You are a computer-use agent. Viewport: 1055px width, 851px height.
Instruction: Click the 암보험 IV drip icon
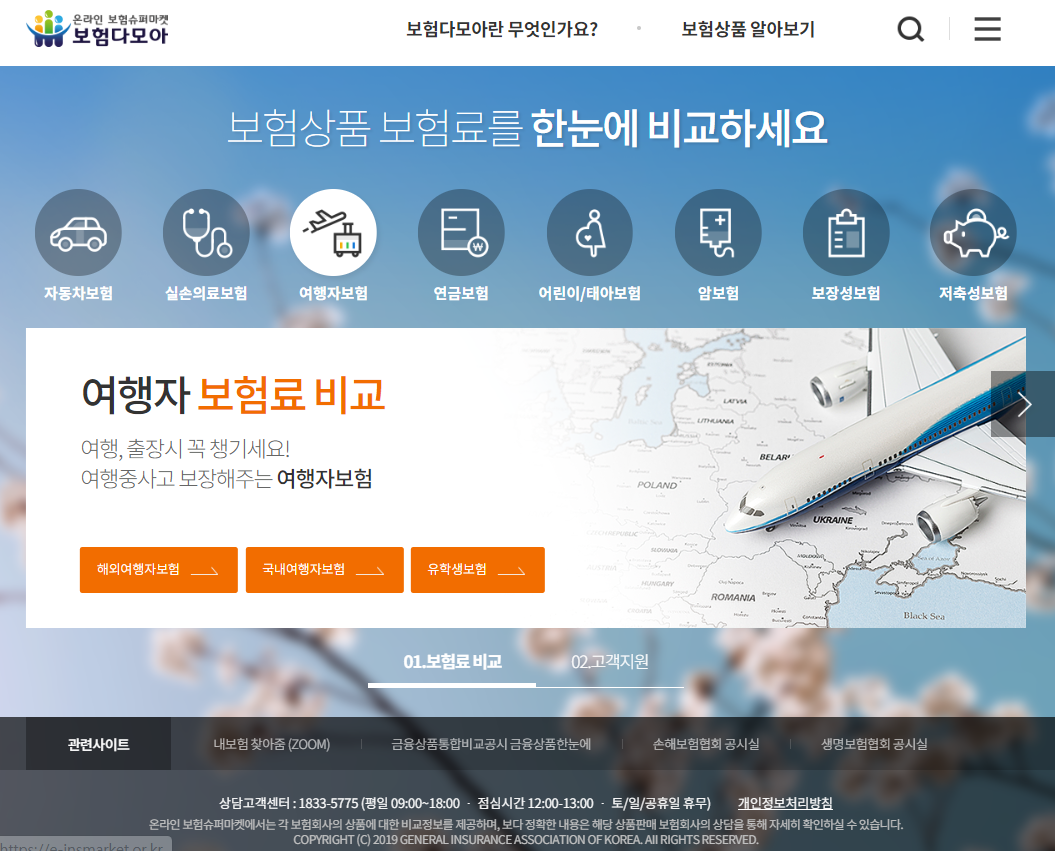[717, 231]
